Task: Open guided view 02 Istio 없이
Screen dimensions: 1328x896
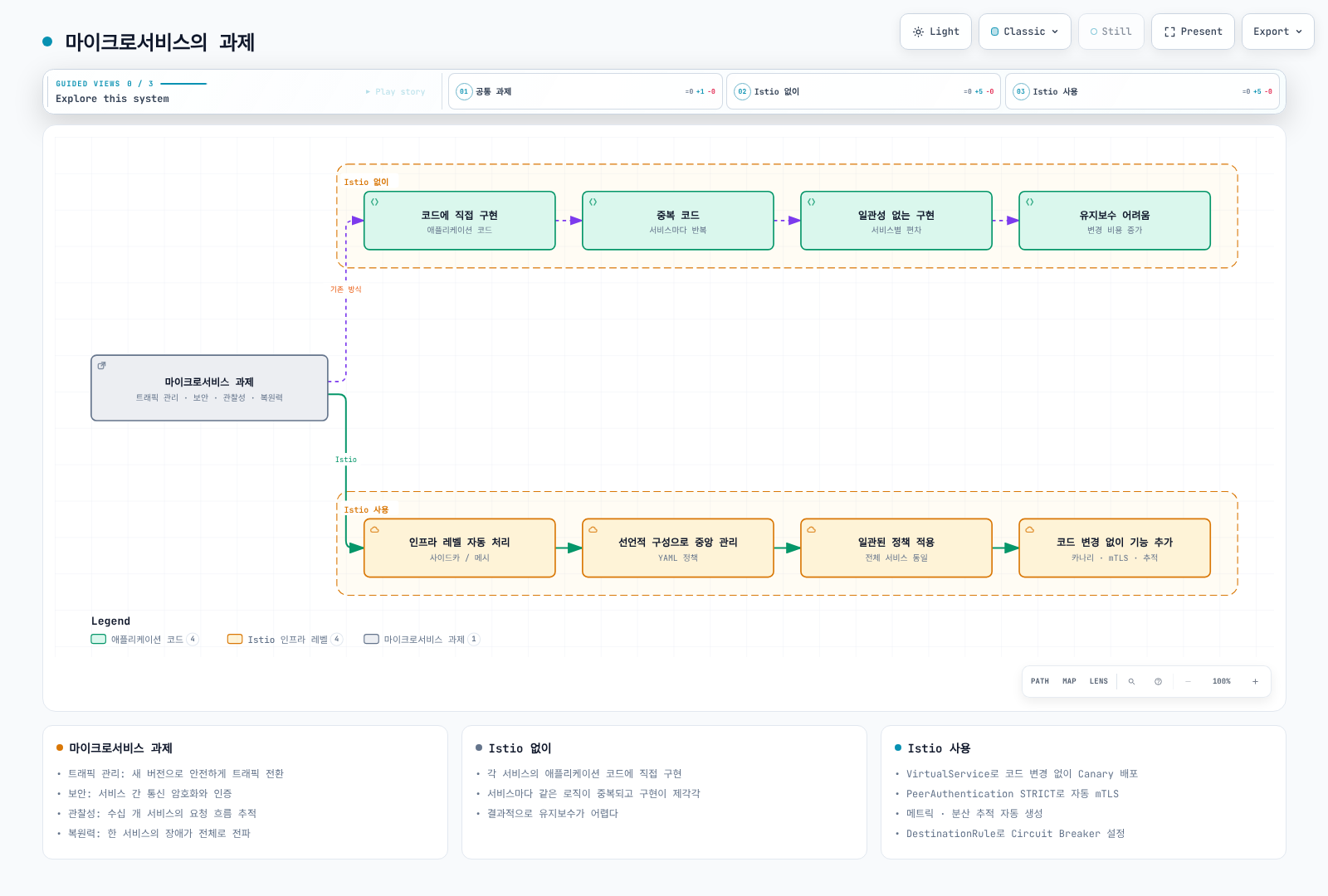Action: (863, 91)
